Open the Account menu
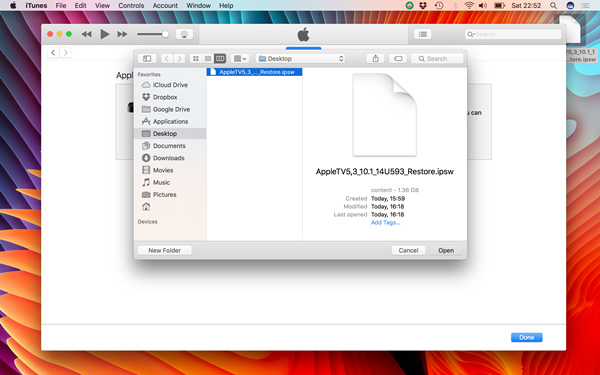 (x=165, y=5)
